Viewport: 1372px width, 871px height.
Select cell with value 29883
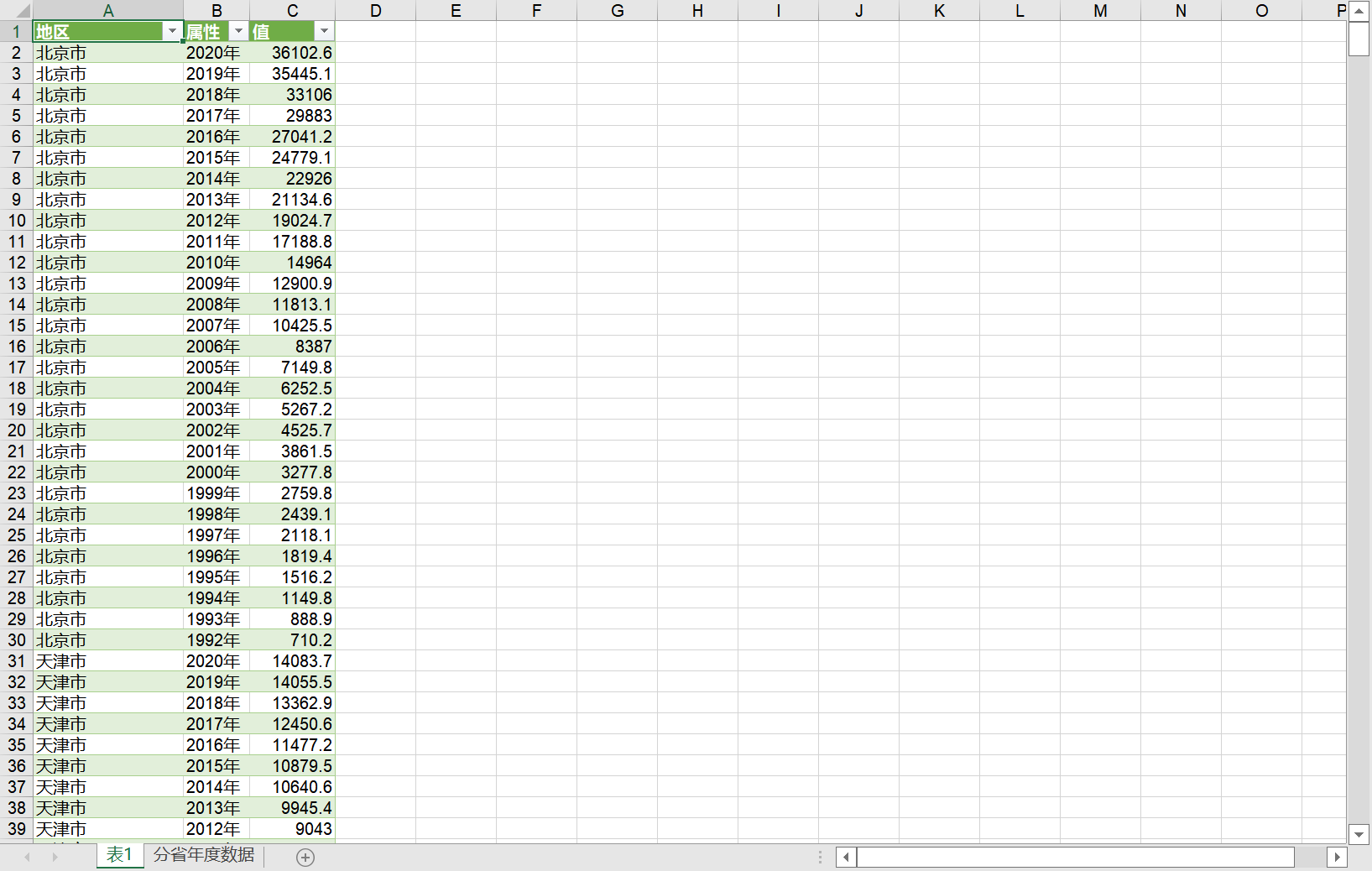click(x=292, y=116)
